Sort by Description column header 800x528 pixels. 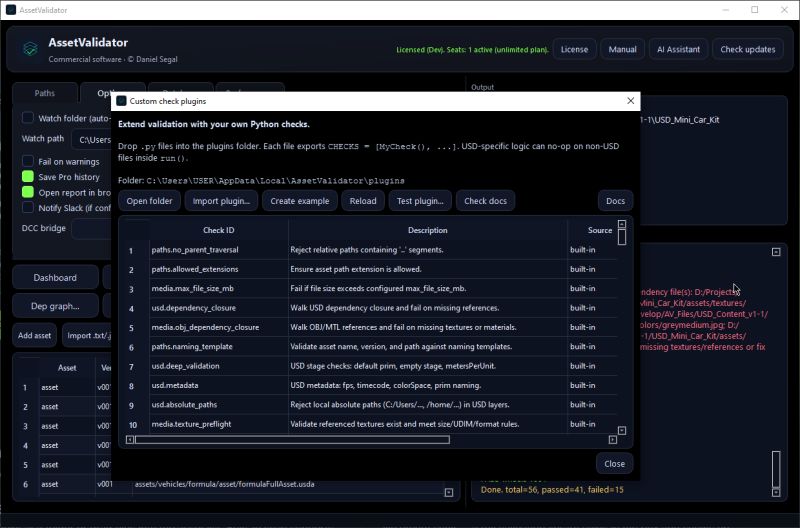click(x=428, y=230)
